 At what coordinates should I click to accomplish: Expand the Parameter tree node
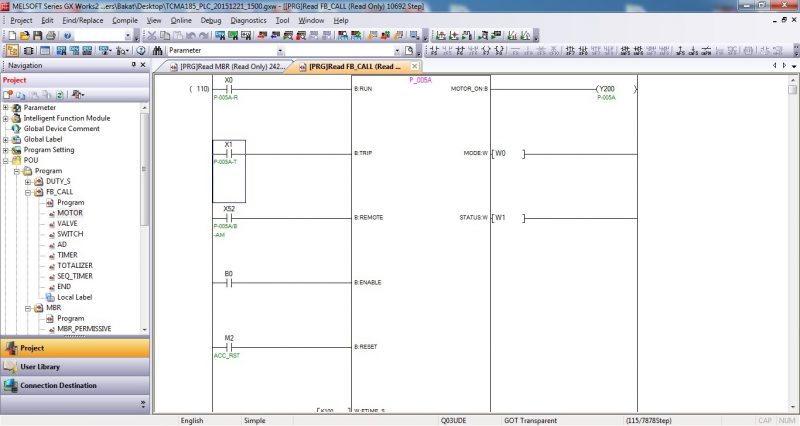pyautogui.click(x=6, y=107)
